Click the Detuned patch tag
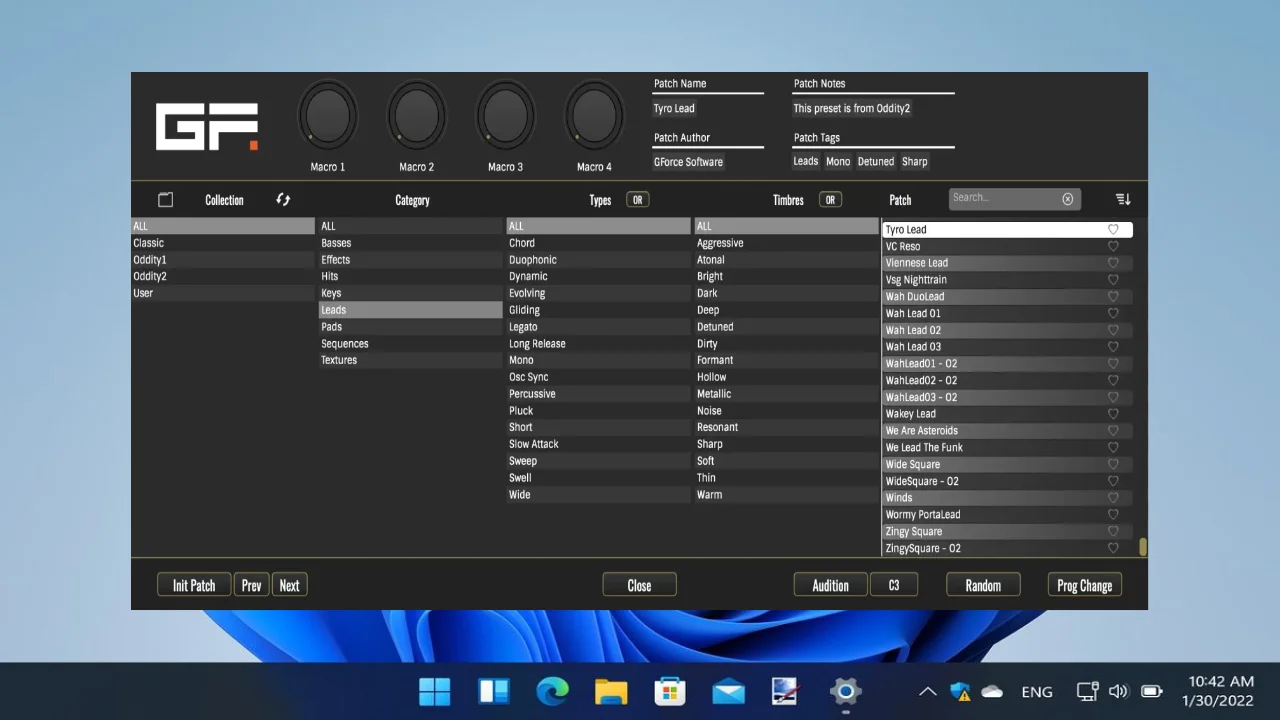 pyautogui.click(x=876, y=162)
